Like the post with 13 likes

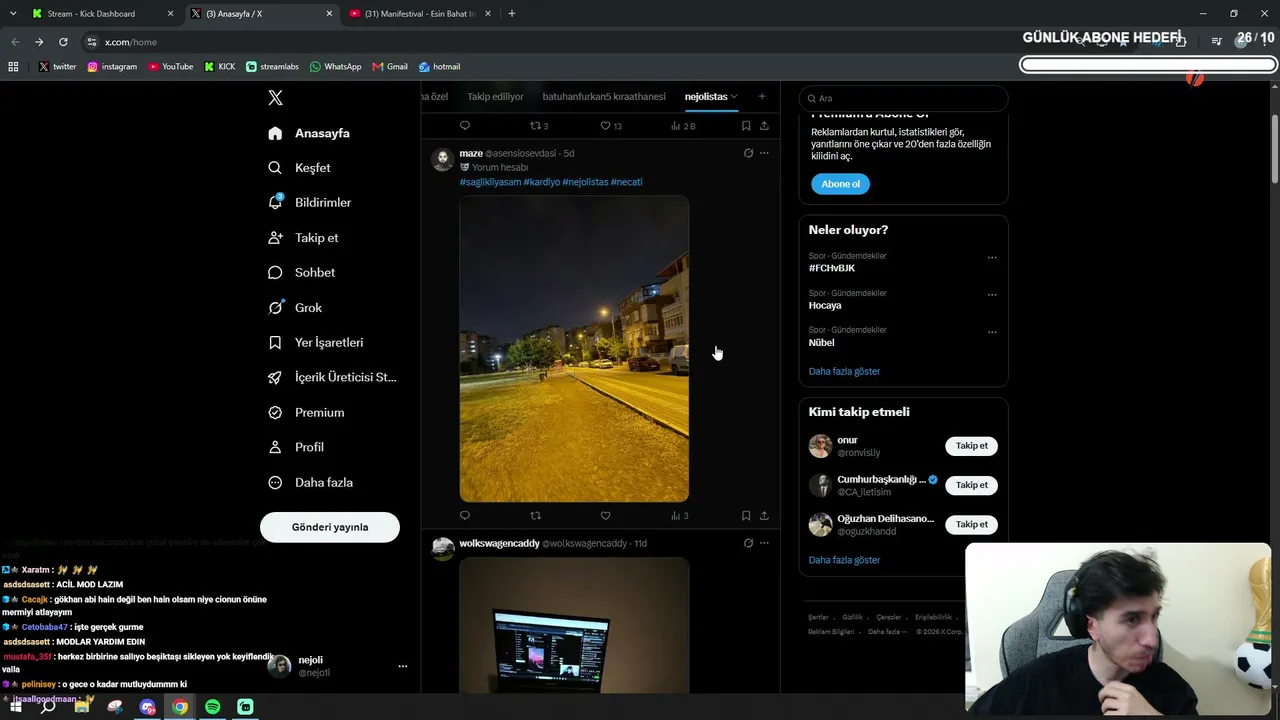(x=611, y=126)
